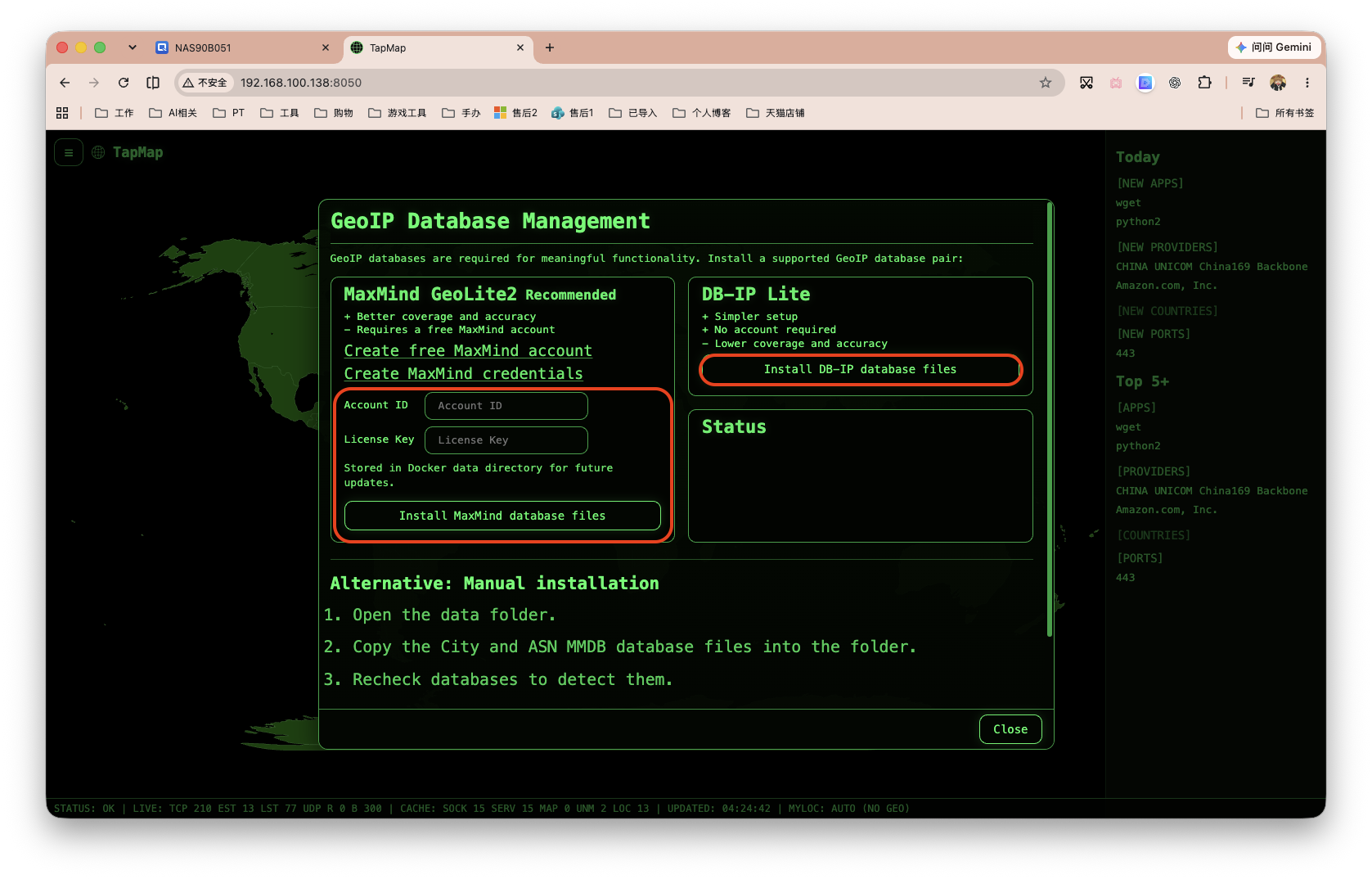The image size is (1372, 879).
Task: Follow the Create free MaxMind account link
Action: 468,350
